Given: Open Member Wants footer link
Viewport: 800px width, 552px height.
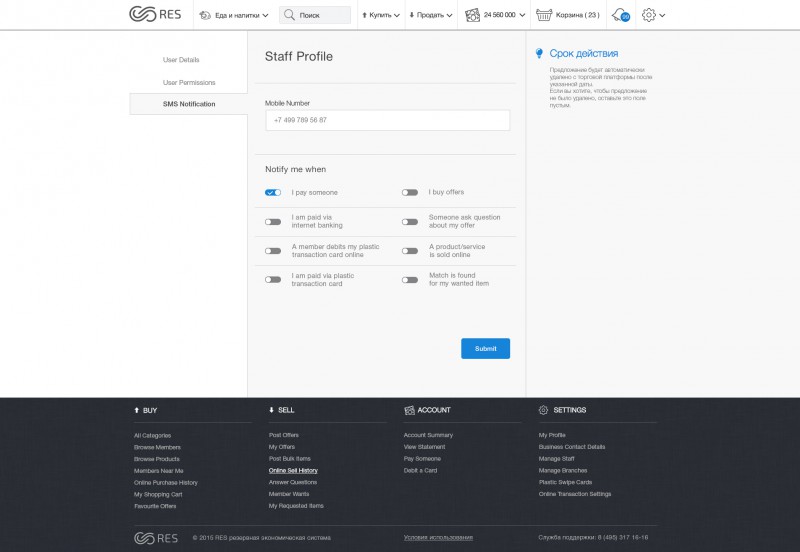Looking at the screenshot, I should point(289,494).
